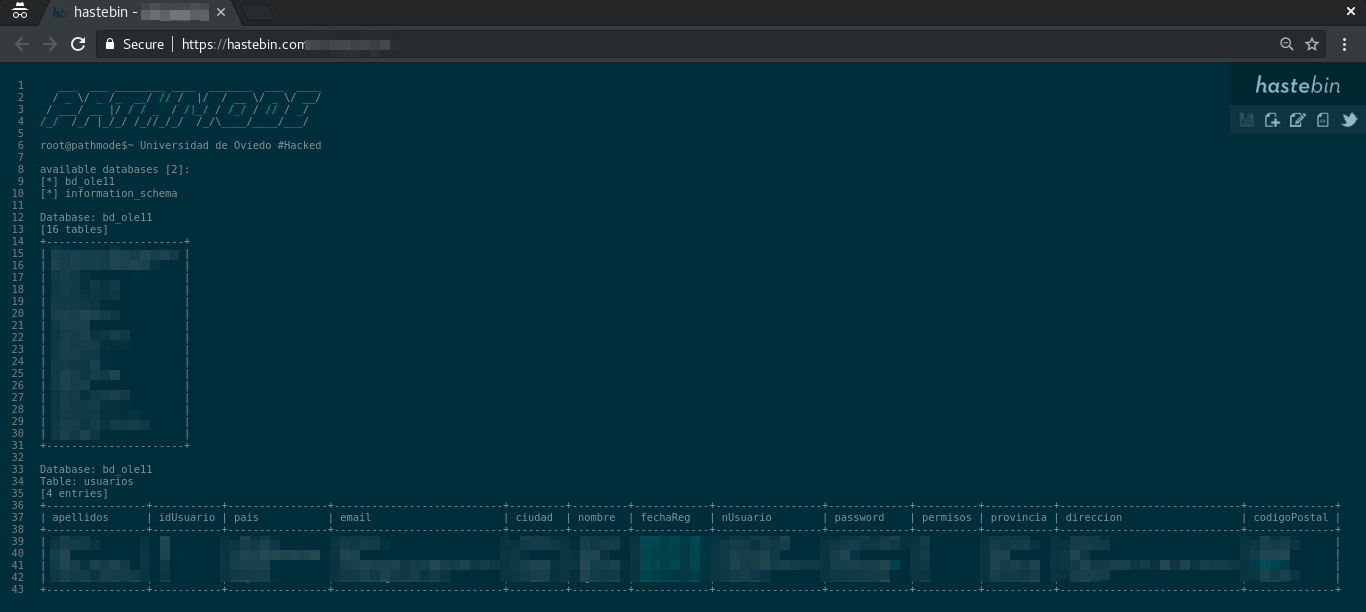Click the hastebin Save icon

(x=1246, y=120)
